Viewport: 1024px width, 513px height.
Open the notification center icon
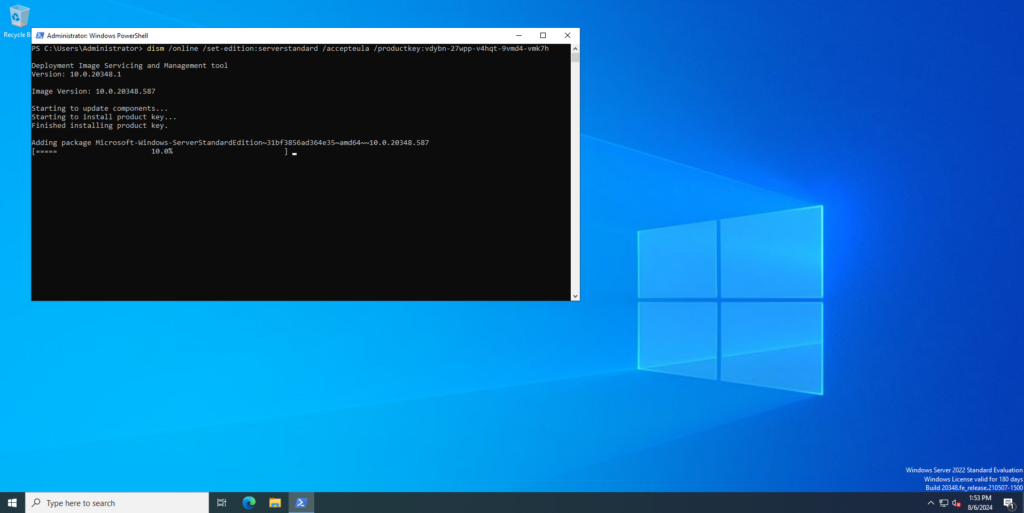click(x=1009, y=503)
